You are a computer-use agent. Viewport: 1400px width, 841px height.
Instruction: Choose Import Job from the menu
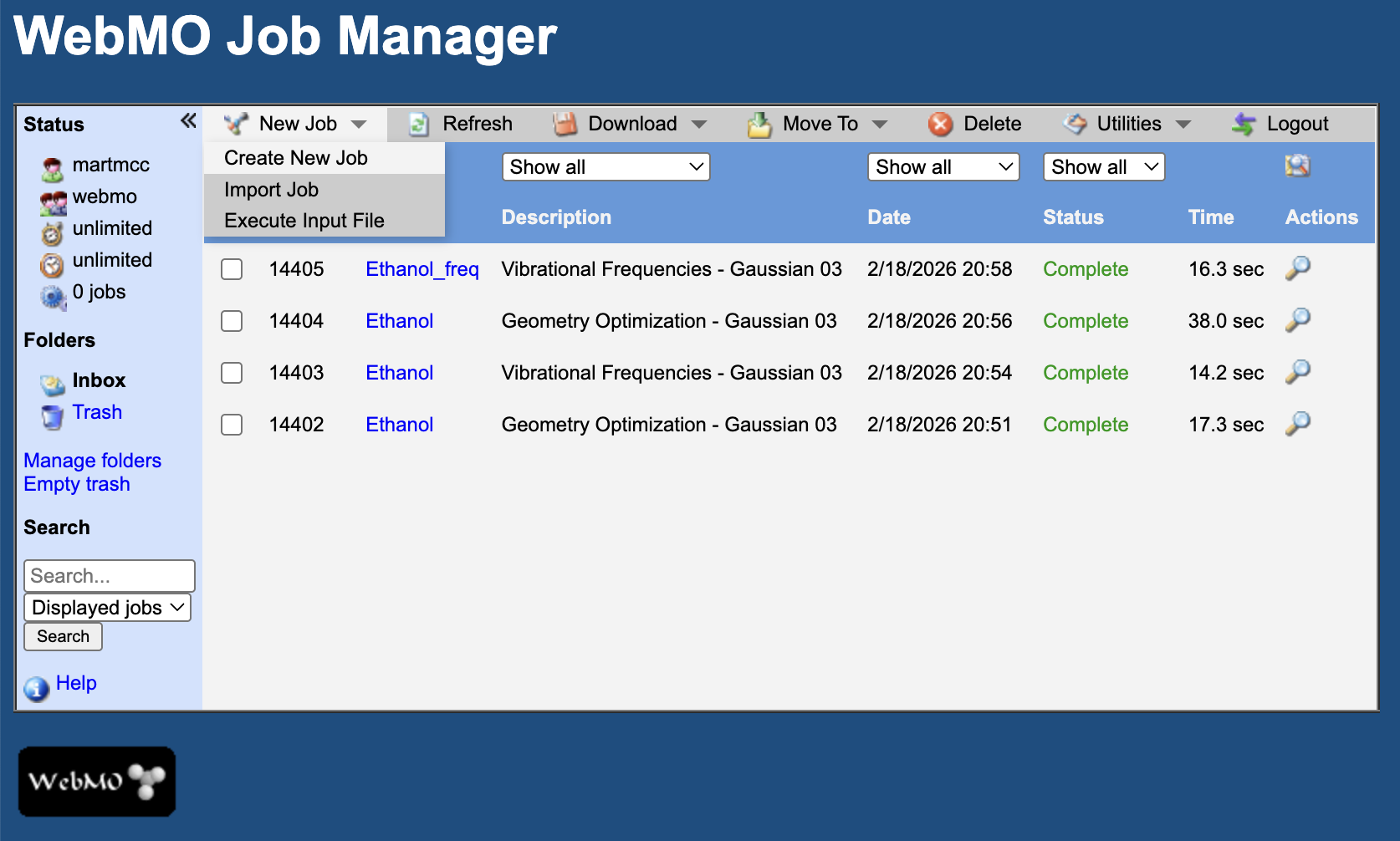271,189
